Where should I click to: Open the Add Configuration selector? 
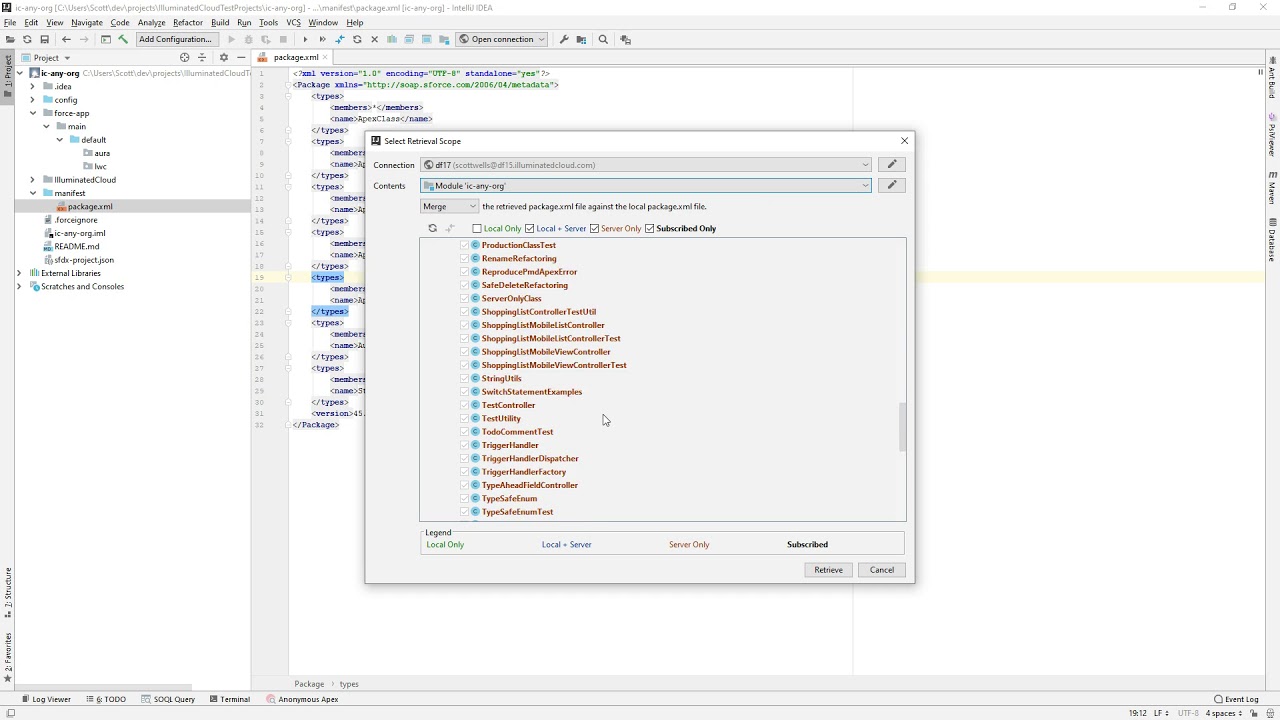click(175, 39)
